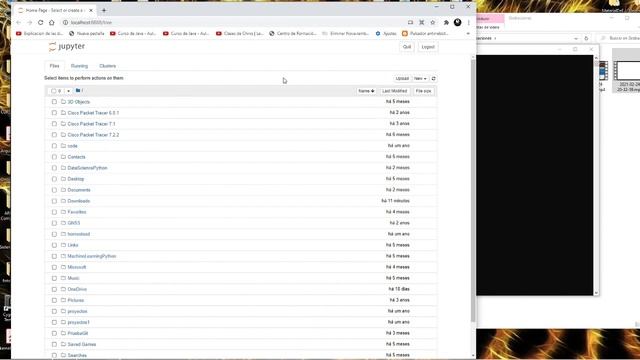Go to browser home page icon
The image size is (640, 360).
tap(51, 22)
